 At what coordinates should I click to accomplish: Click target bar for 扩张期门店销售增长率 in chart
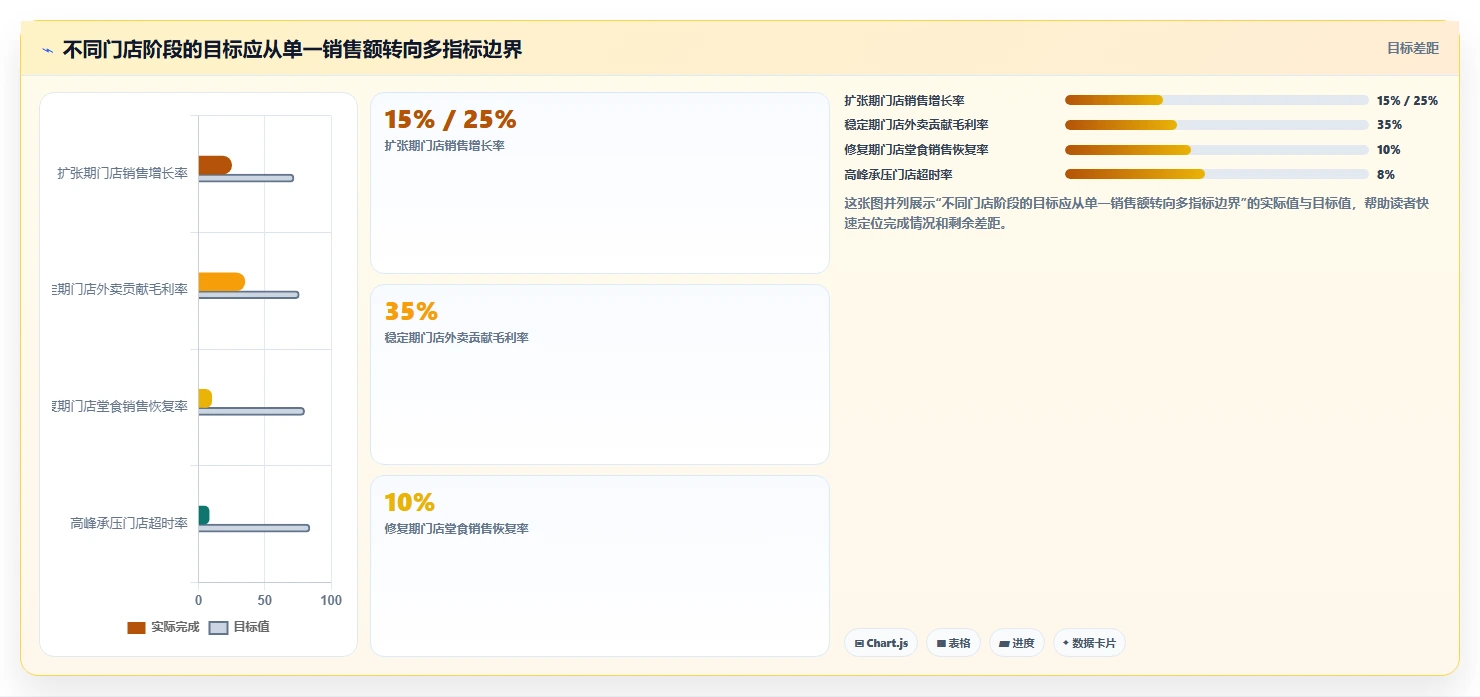(x=246, y=178)
